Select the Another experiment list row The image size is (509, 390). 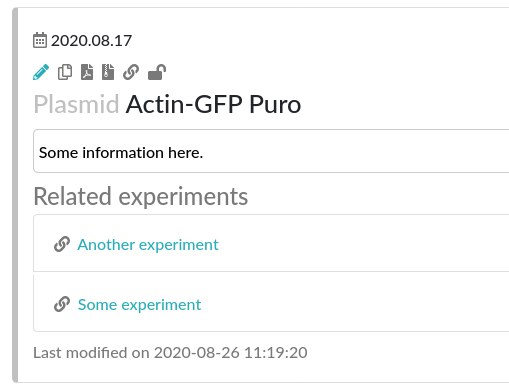pos(271,243)
